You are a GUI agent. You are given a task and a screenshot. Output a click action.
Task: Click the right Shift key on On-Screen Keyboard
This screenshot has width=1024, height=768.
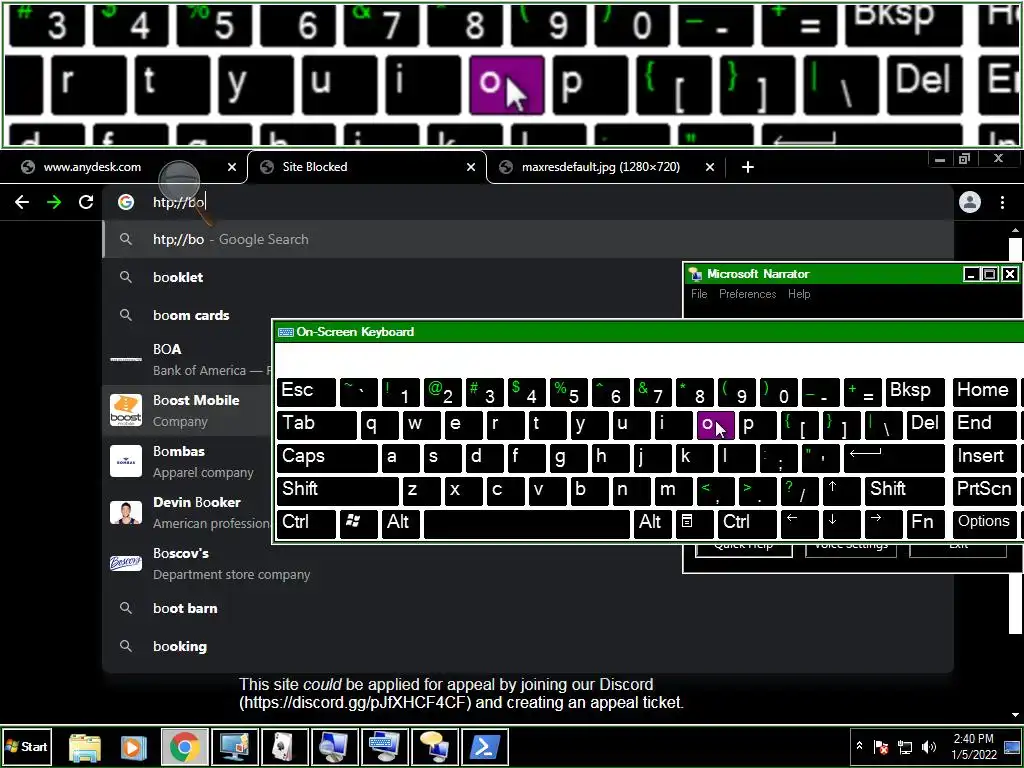(x=904, y=490)
